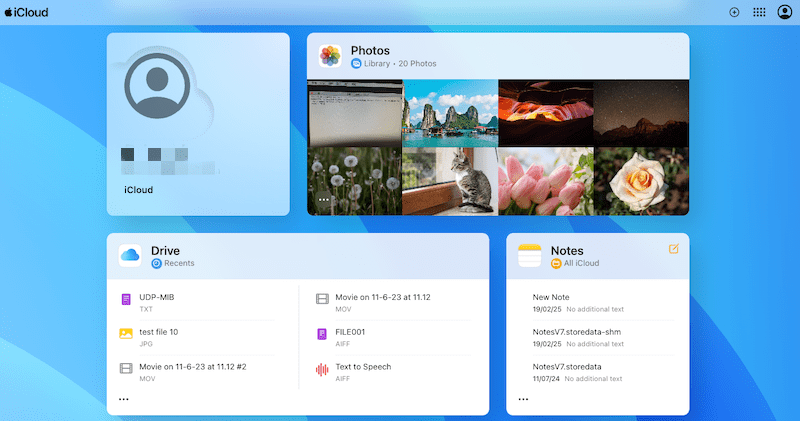Click the iCloud logo in header
The height and width of the screenshot is (421, 800).
tap(26, 12)
